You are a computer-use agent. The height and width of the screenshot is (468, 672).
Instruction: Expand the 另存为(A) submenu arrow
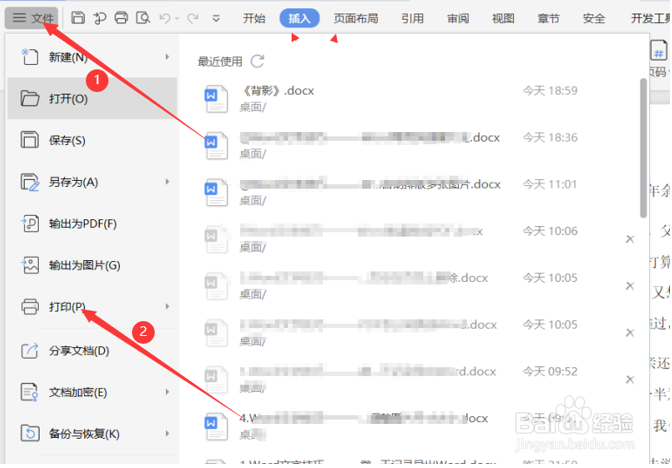click(x=167, y=182)
